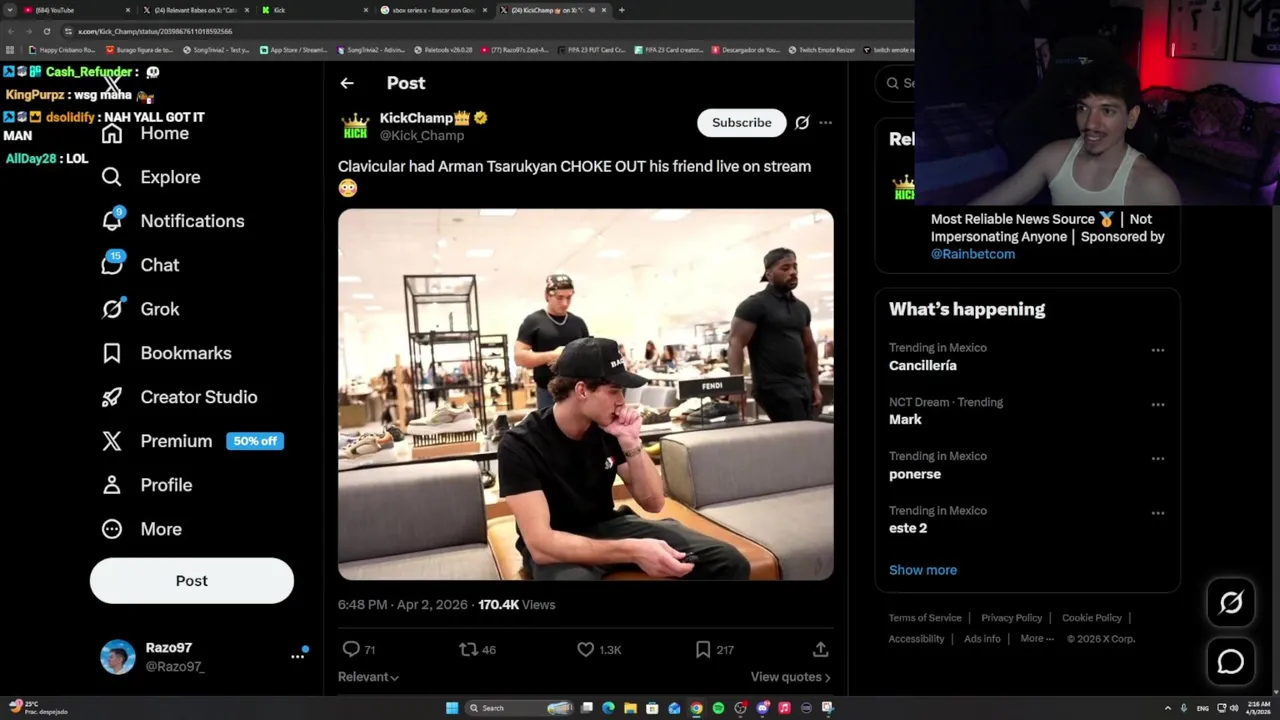Viewport: 1280px width, 720px height.
Task: Open Ads info footer link
Action: (x=982, y=639)
